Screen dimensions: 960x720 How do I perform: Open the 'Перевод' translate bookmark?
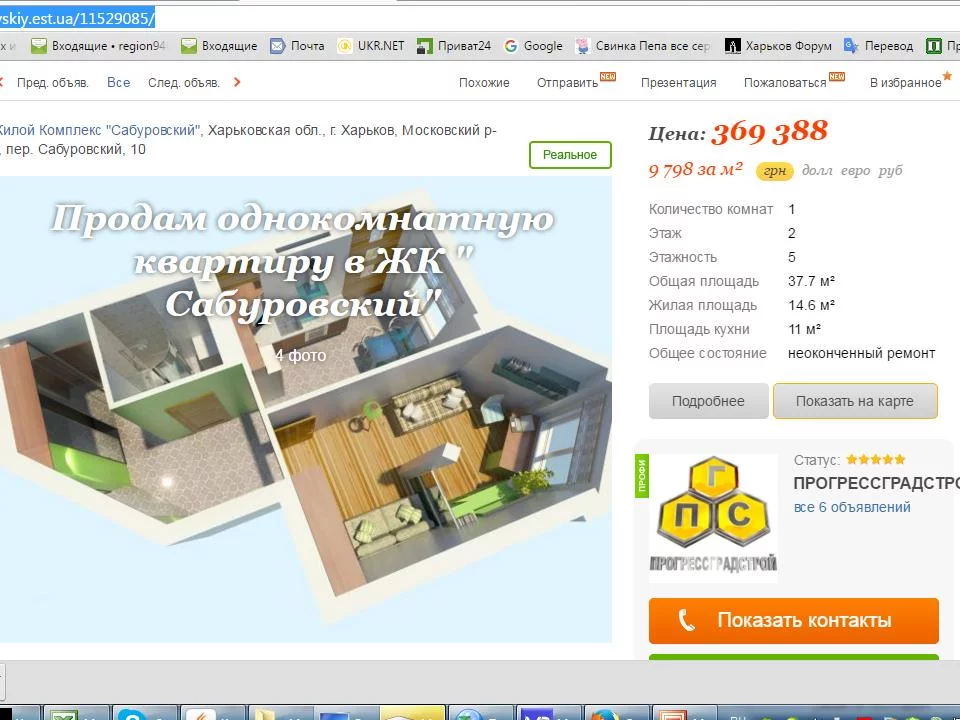tap(878, 46)
